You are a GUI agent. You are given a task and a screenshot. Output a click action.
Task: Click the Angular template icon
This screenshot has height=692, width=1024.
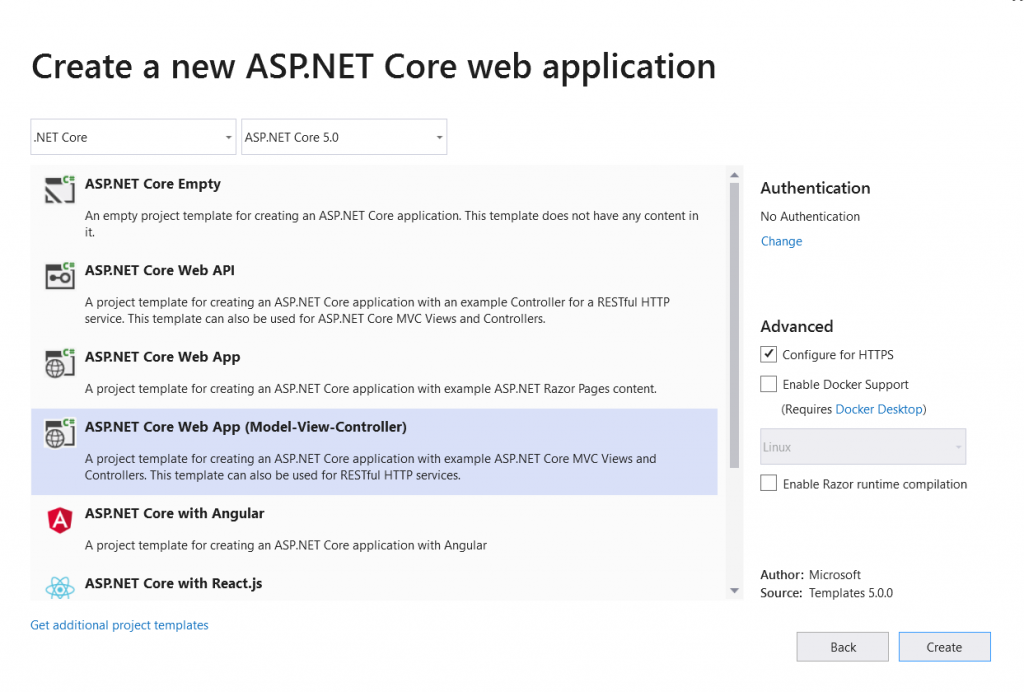59,521
